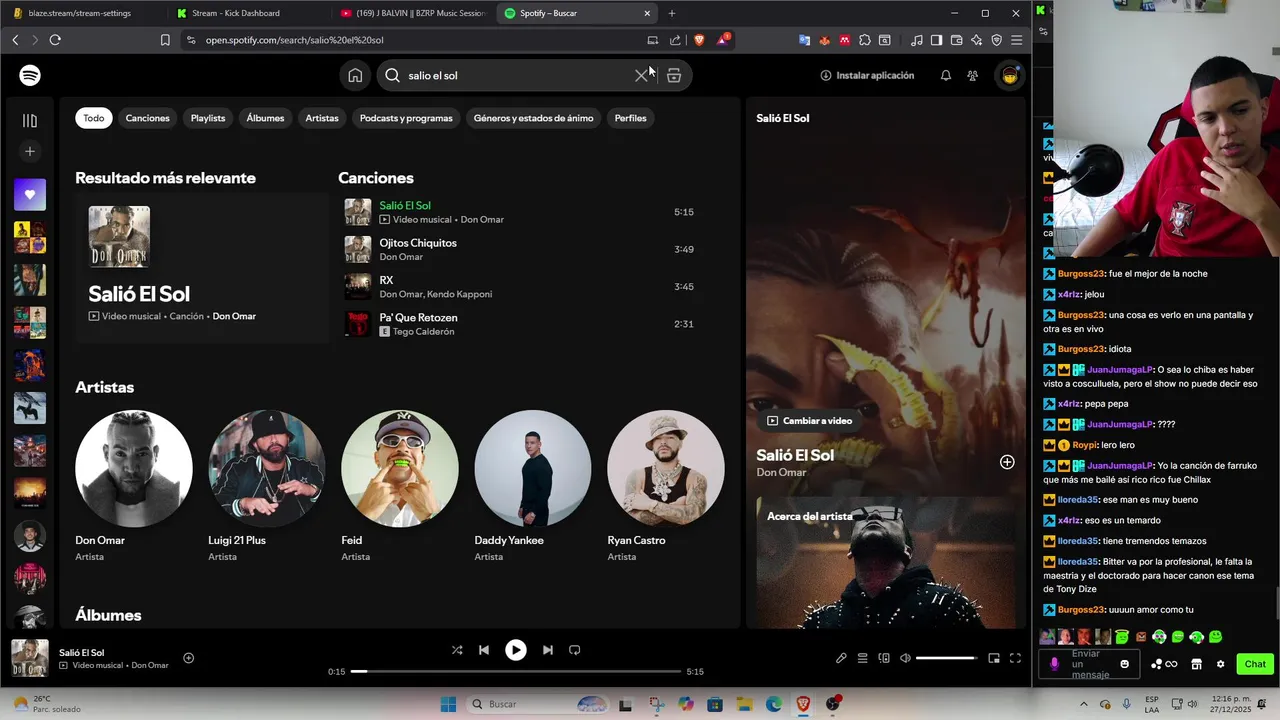This screenshot has height=720, width=1280.
Task: Clear the search text with X icon
Action: pos(642,75)
